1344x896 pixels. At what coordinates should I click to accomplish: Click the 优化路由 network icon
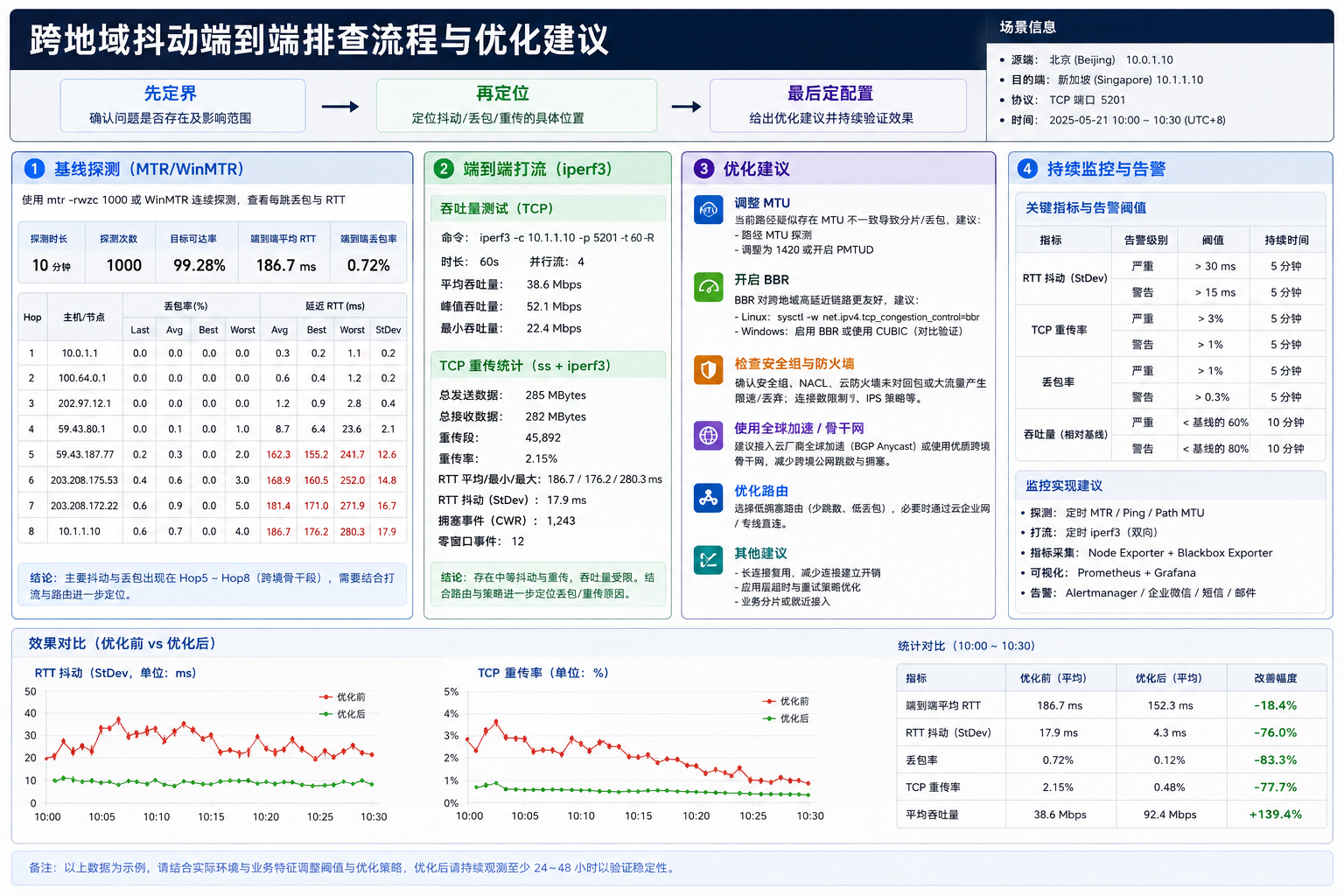[708, 498]
